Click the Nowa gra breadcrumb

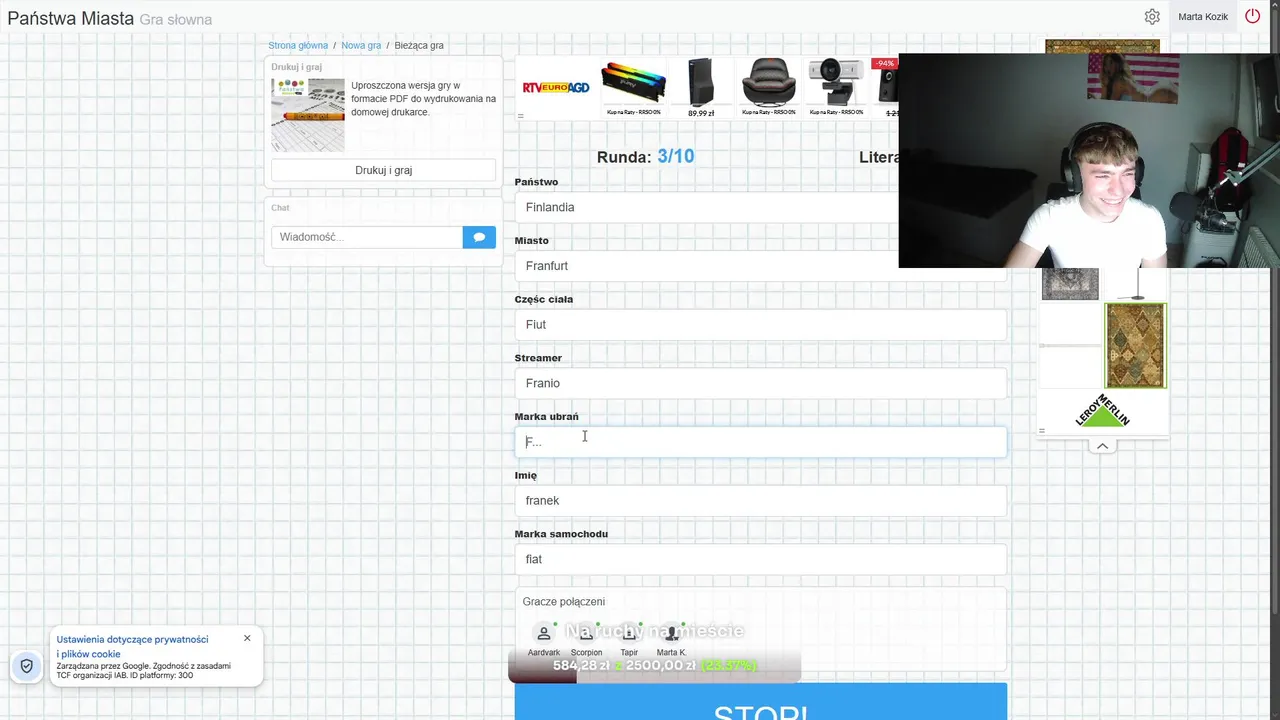(x=361, y=46)
